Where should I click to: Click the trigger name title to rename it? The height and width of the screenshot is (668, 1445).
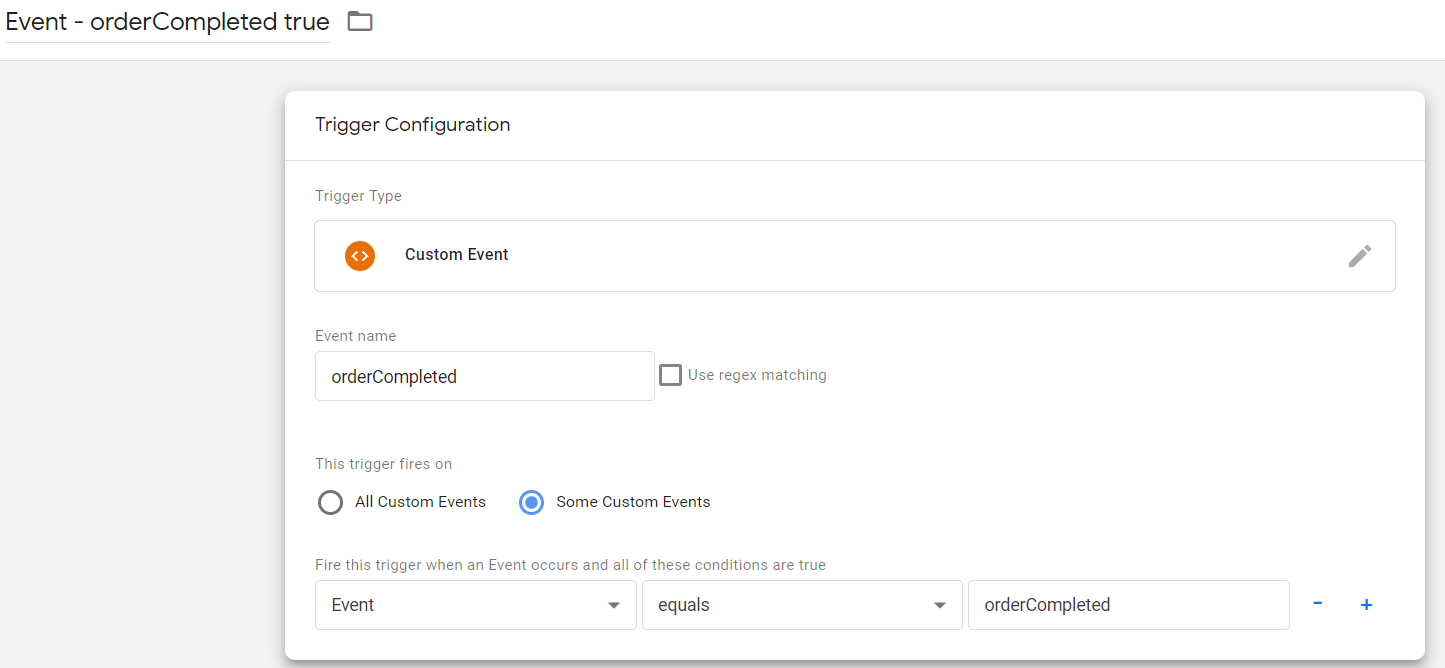tap(167, 22)
